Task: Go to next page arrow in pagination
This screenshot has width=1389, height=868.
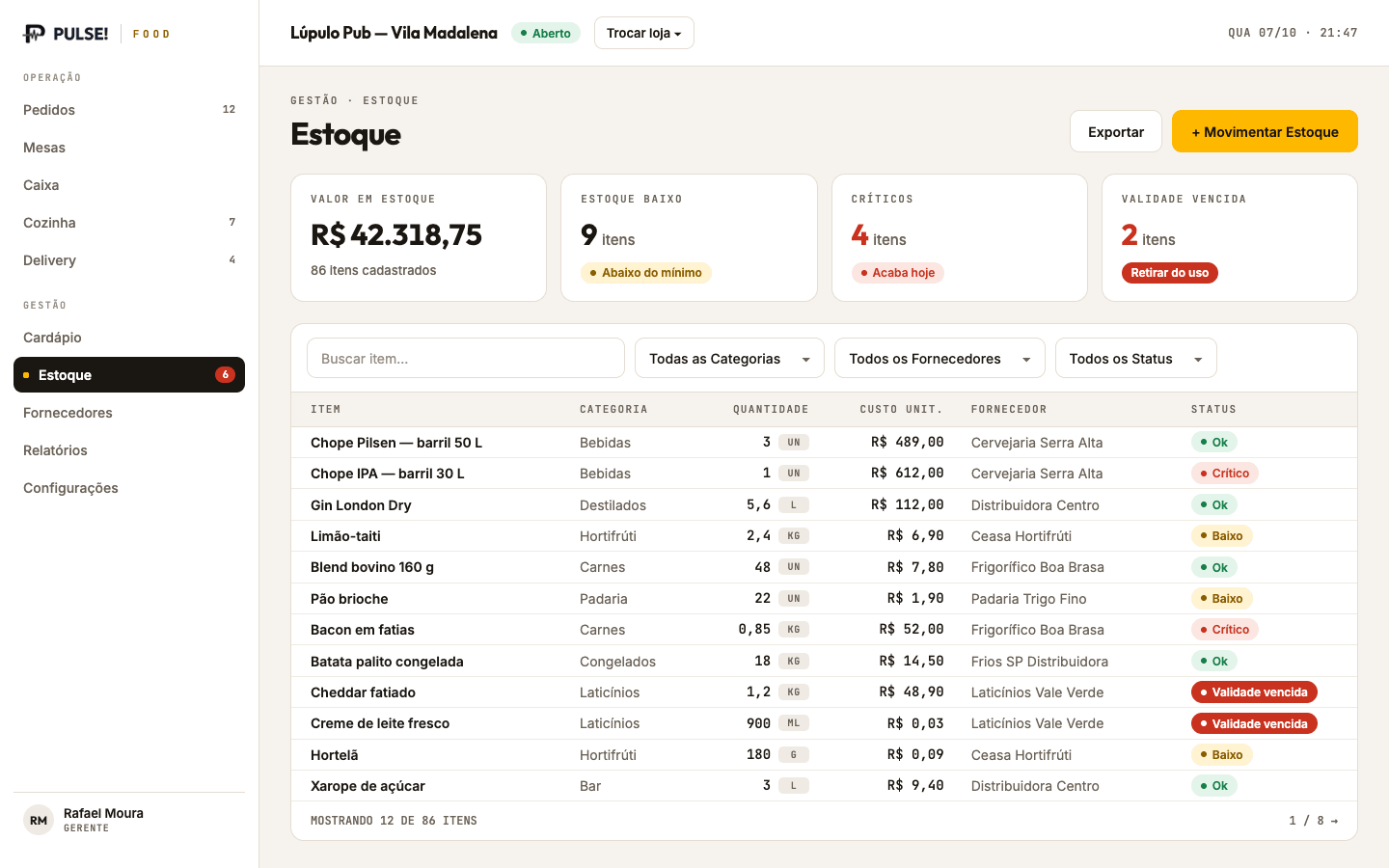Action: point(1334,821)
